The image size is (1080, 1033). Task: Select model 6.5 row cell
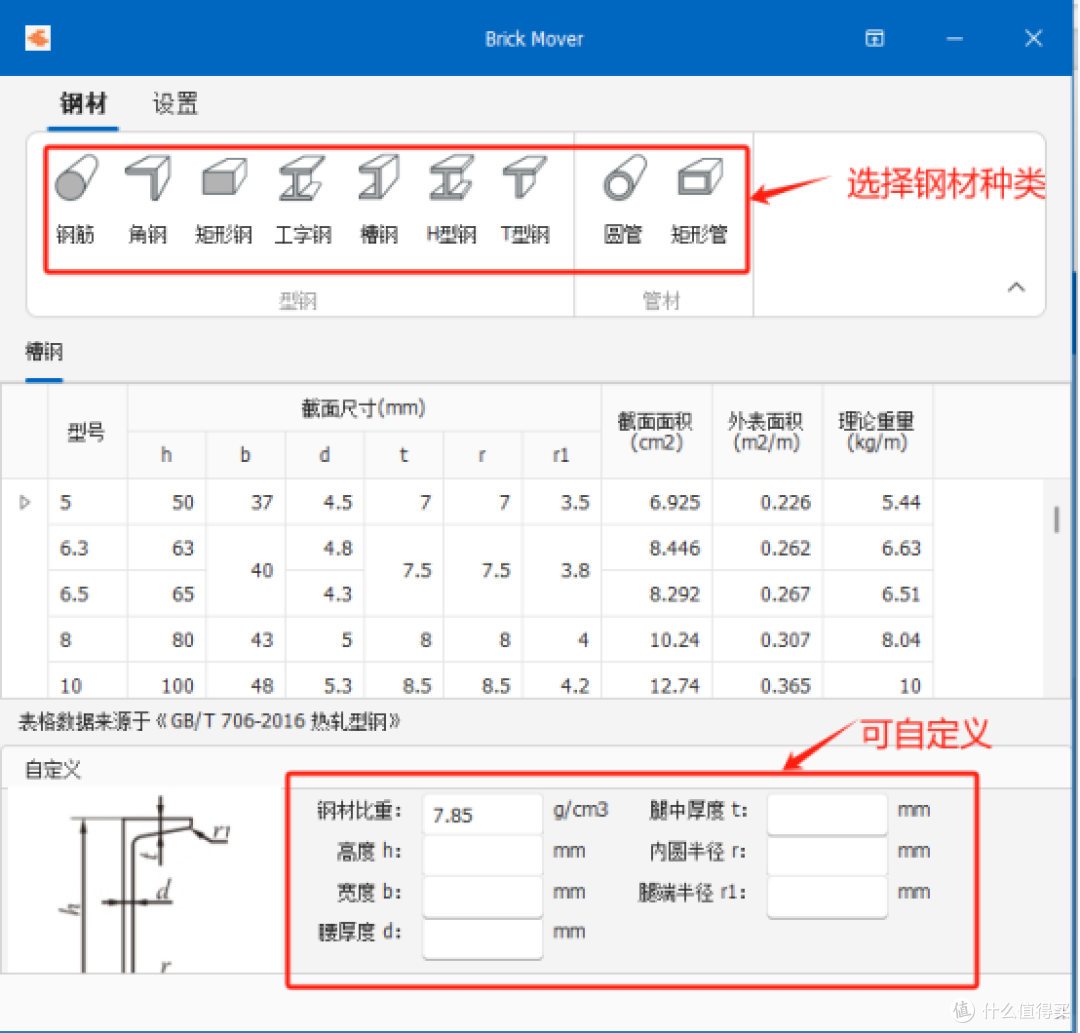[87, 594]
